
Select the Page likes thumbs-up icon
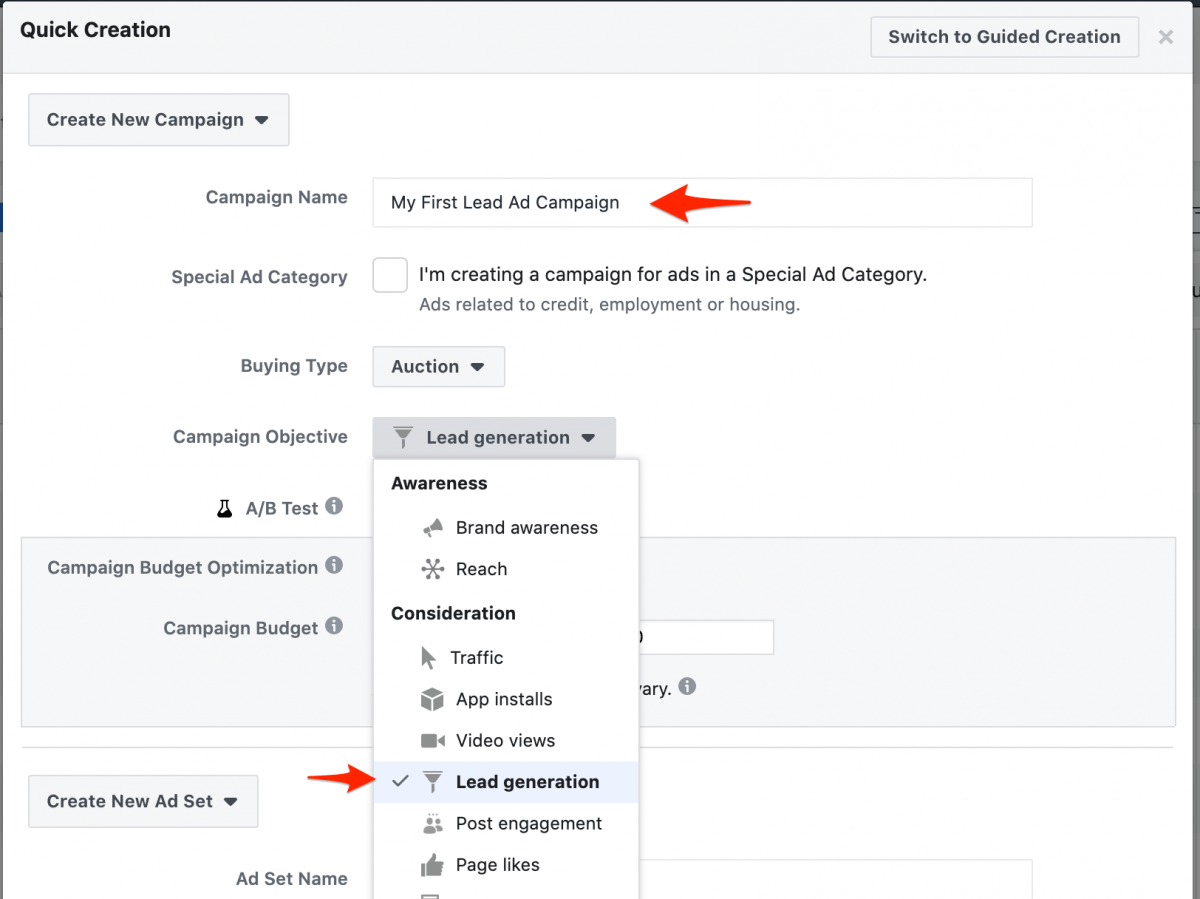tap(432, 864)
